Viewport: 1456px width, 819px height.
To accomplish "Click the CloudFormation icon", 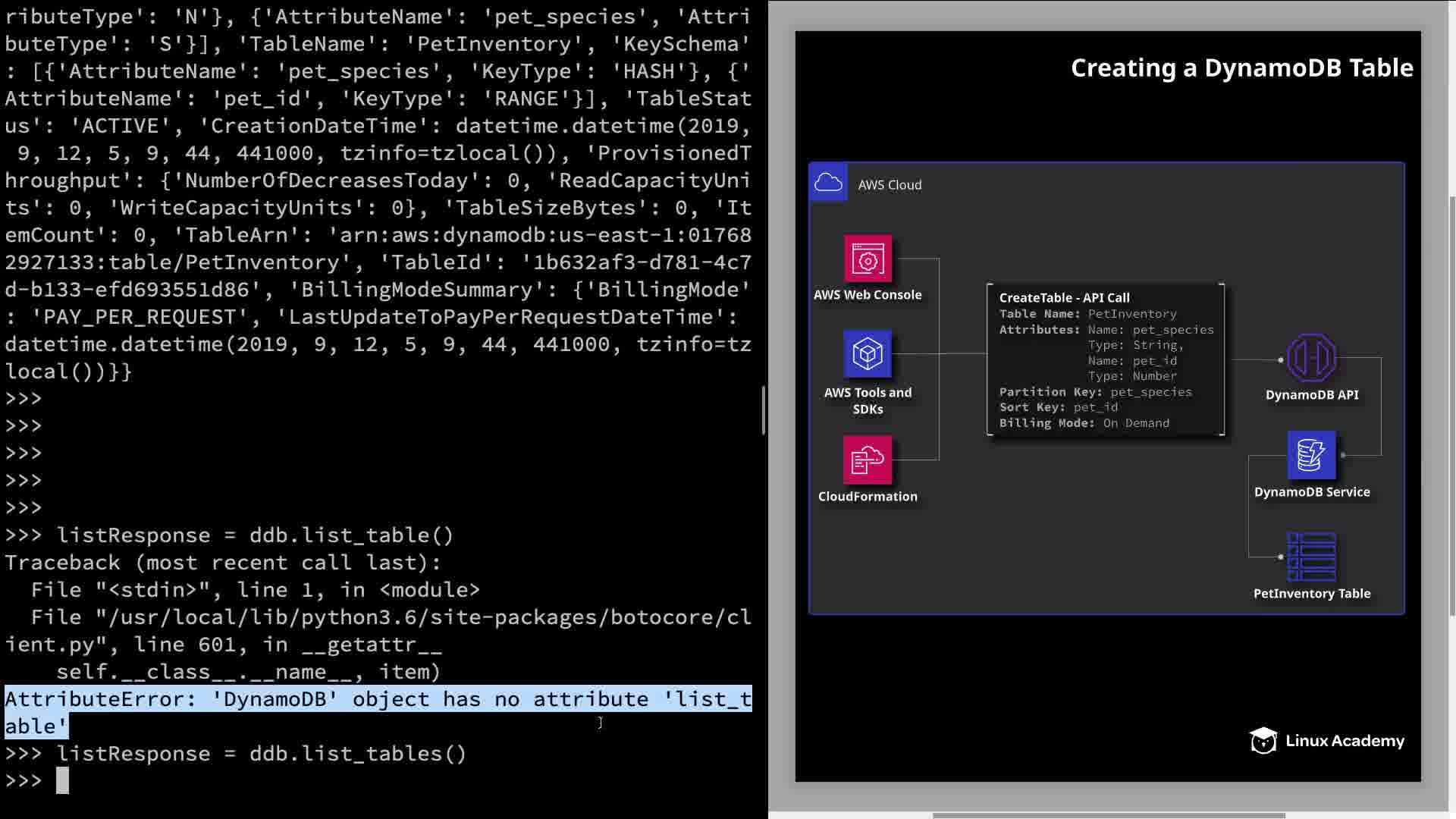I will tap(868, 460).
